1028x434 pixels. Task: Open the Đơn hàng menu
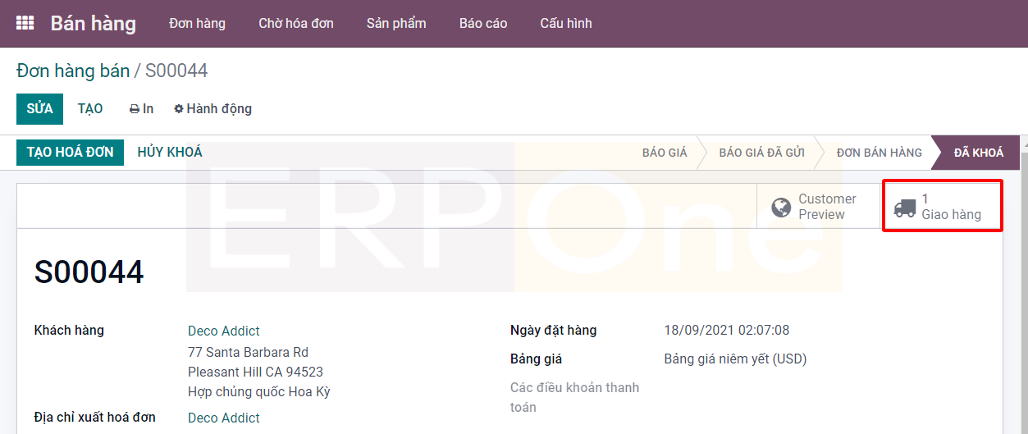[x=197, y=24]
